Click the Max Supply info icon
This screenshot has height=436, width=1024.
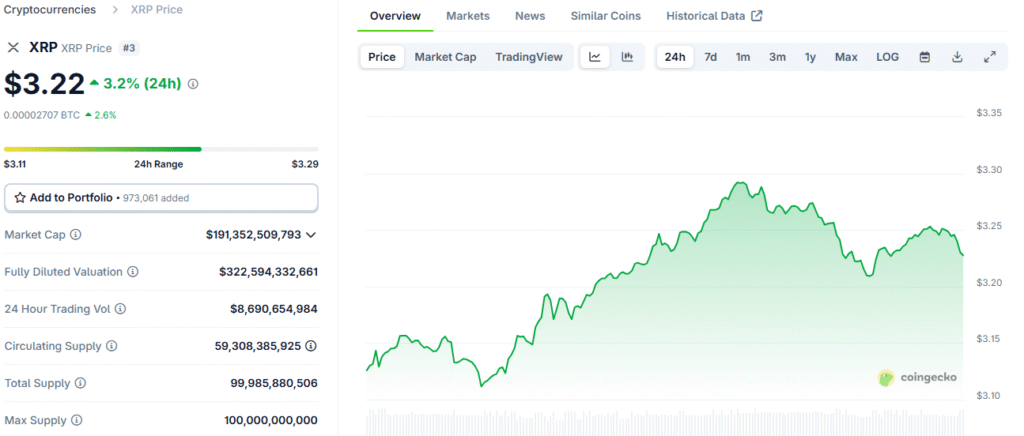76,420
